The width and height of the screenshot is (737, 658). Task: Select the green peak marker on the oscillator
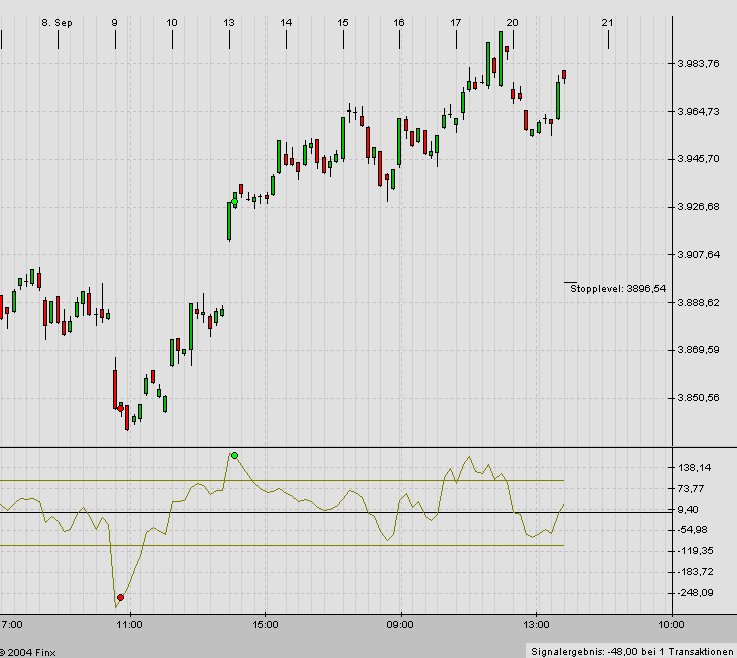234,456
